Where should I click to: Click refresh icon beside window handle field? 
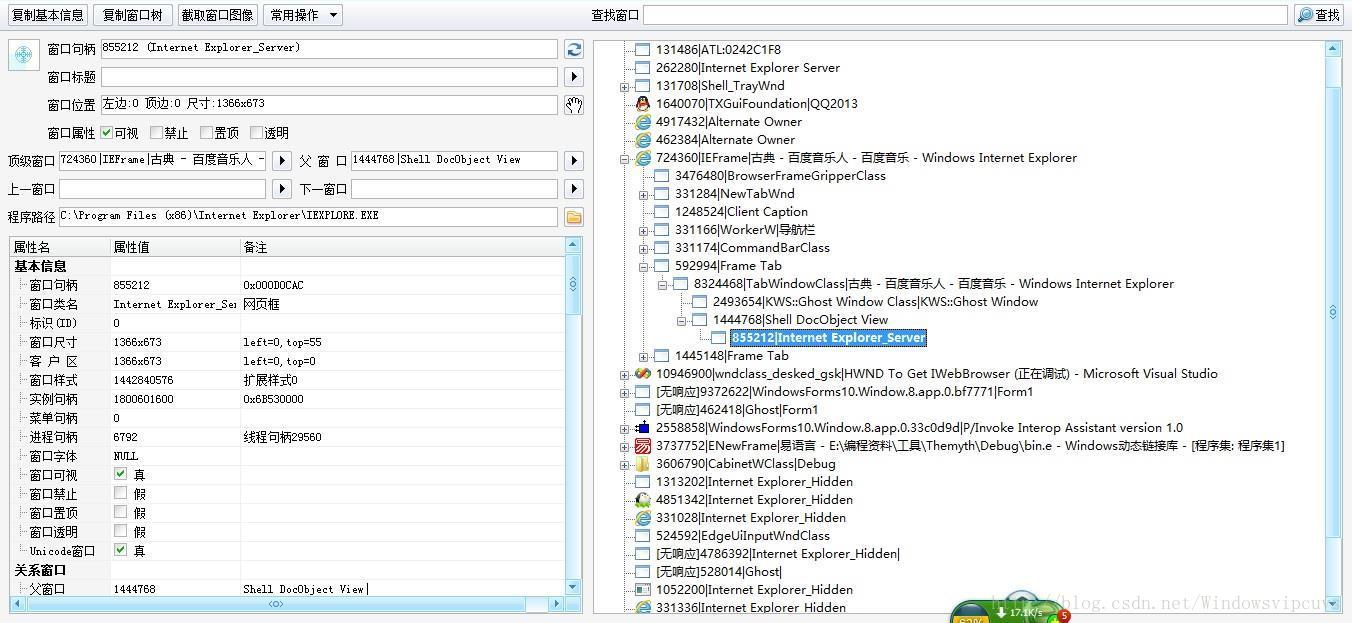574,49
